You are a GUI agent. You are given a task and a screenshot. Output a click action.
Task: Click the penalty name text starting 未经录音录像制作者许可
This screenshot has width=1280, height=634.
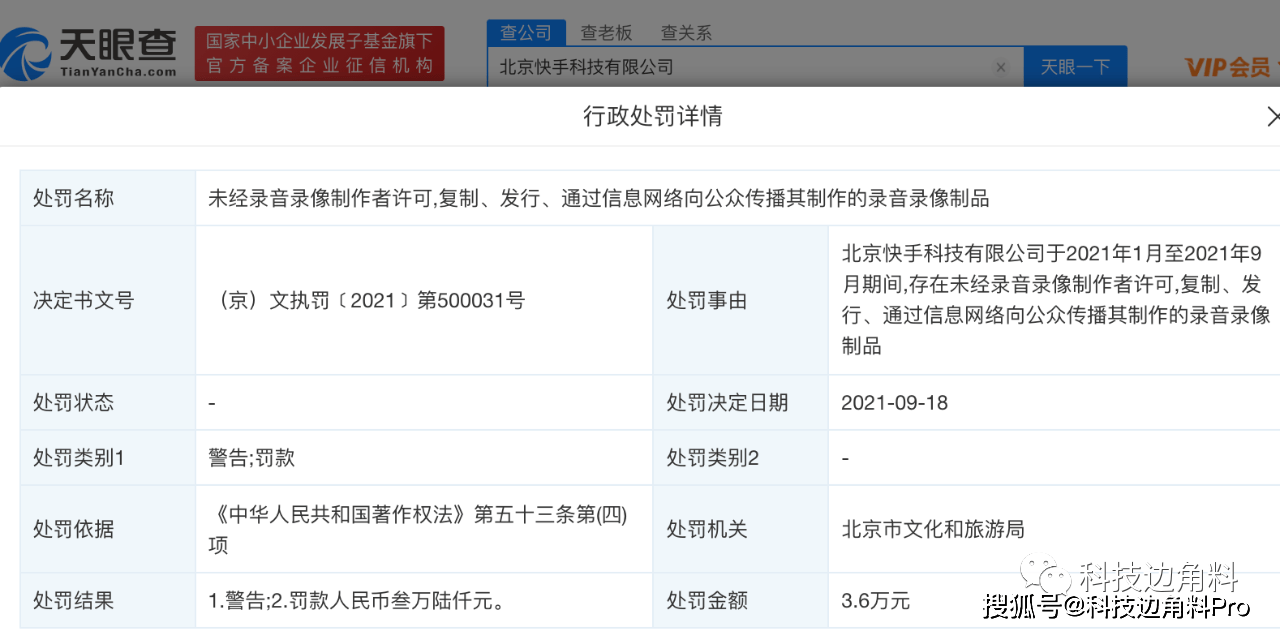click(598, 198)
